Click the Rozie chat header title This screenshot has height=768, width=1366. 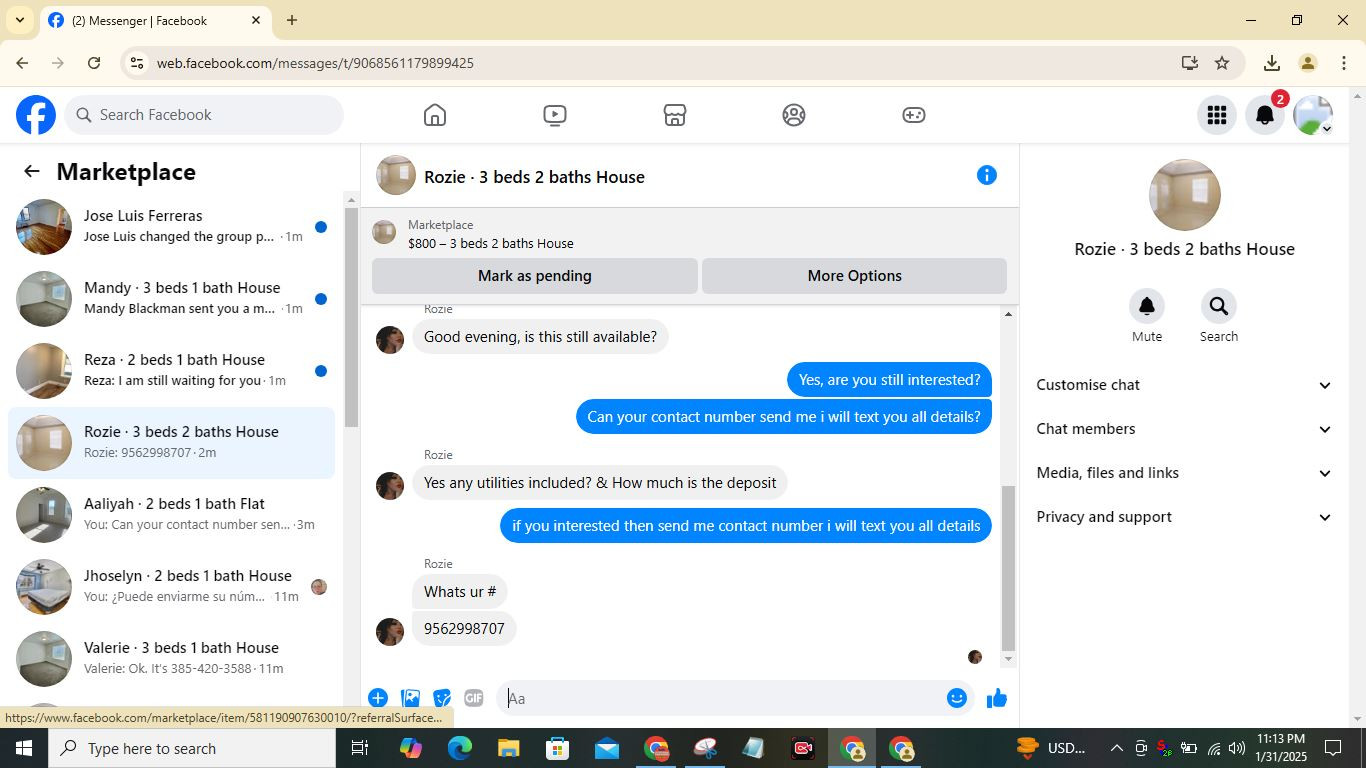[x=534, y=177]
